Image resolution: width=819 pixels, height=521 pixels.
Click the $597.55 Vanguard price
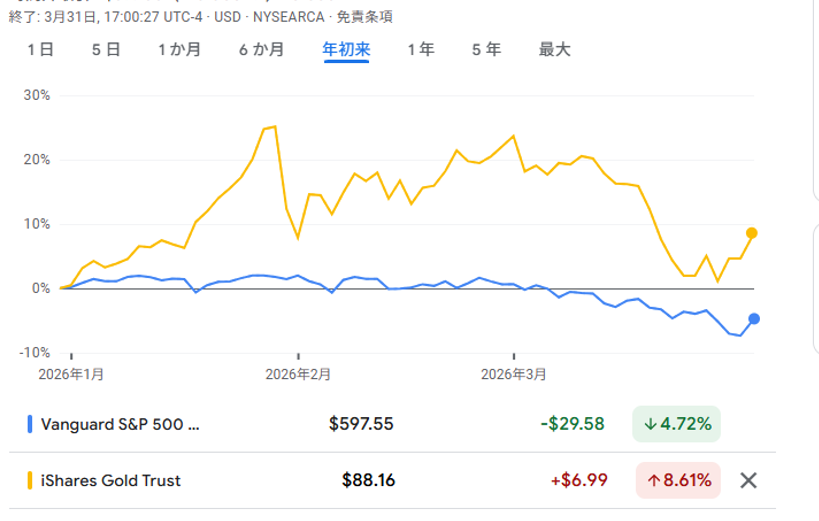coord(361,424)
